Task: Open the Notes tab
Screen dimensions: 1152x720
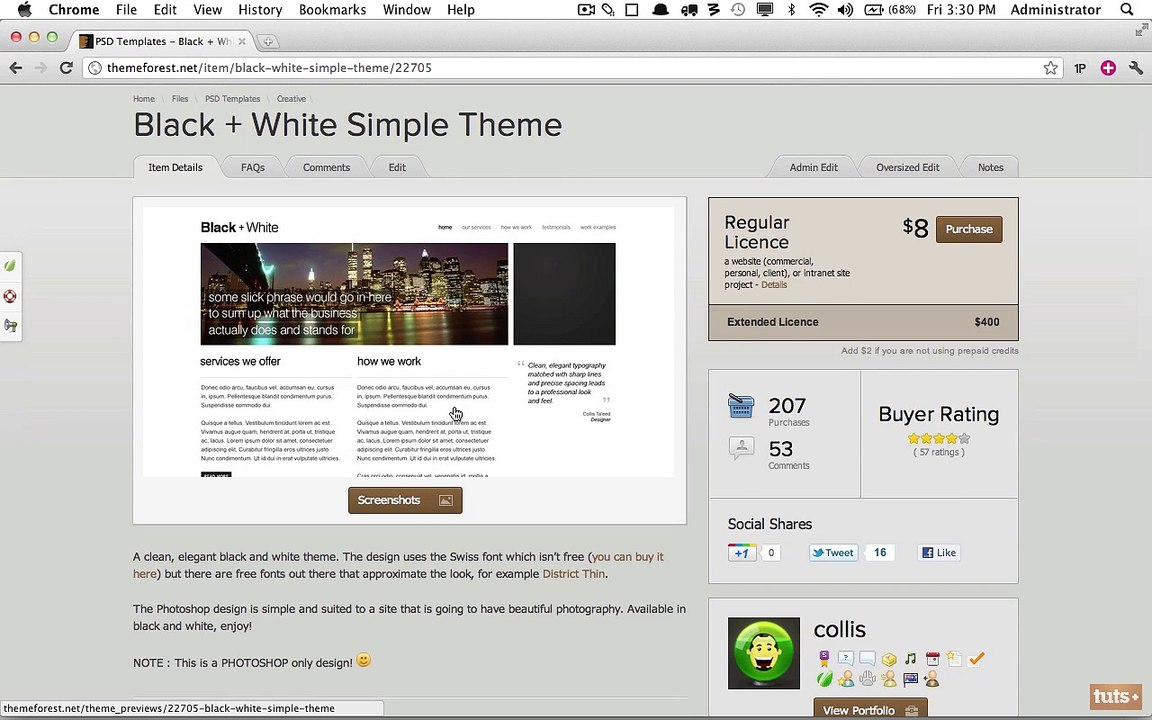Action: tap(990, 168)
